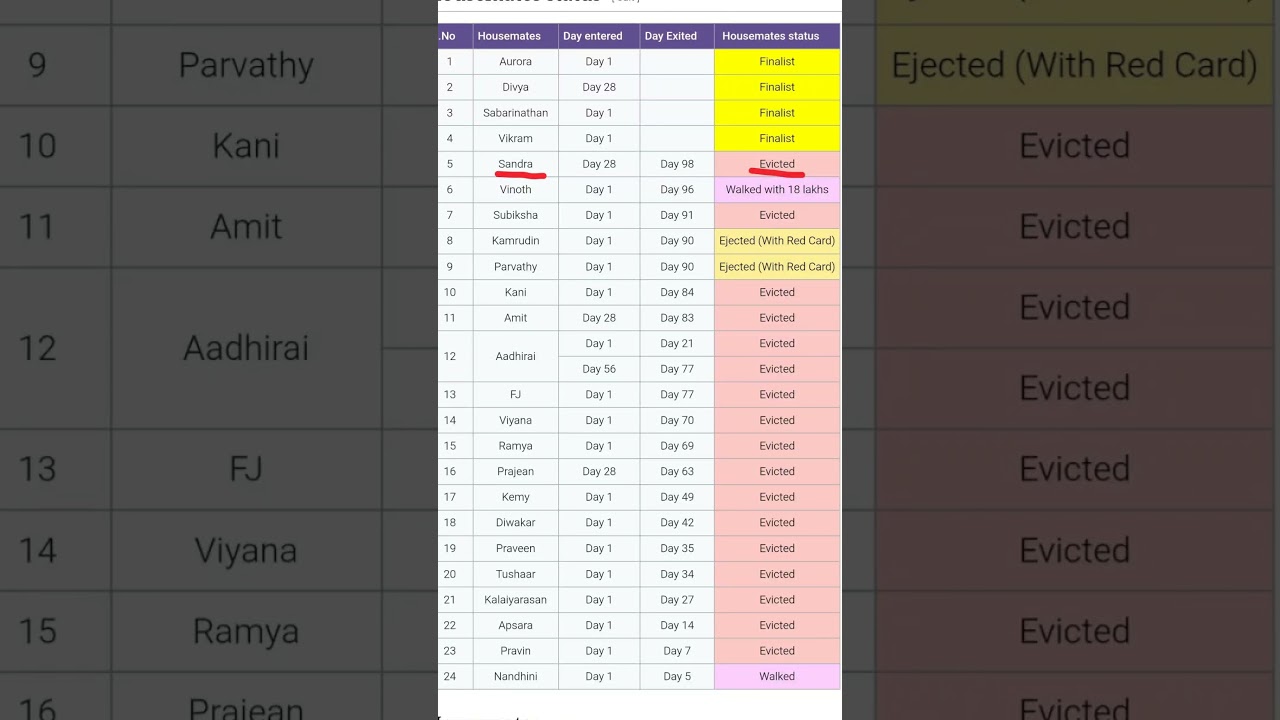
Task: Select the "Day 98" exit cell
Action: click(x=676, y=164)
